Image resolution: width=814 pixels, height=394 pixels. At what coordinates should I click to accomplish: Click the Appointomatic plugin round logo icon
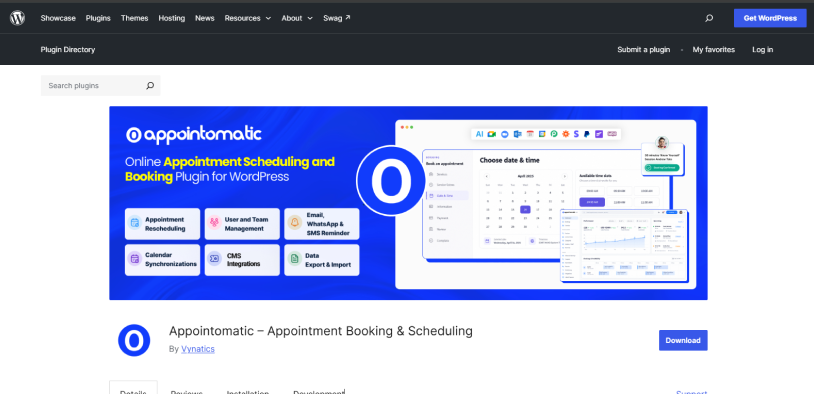coord(134,340)
